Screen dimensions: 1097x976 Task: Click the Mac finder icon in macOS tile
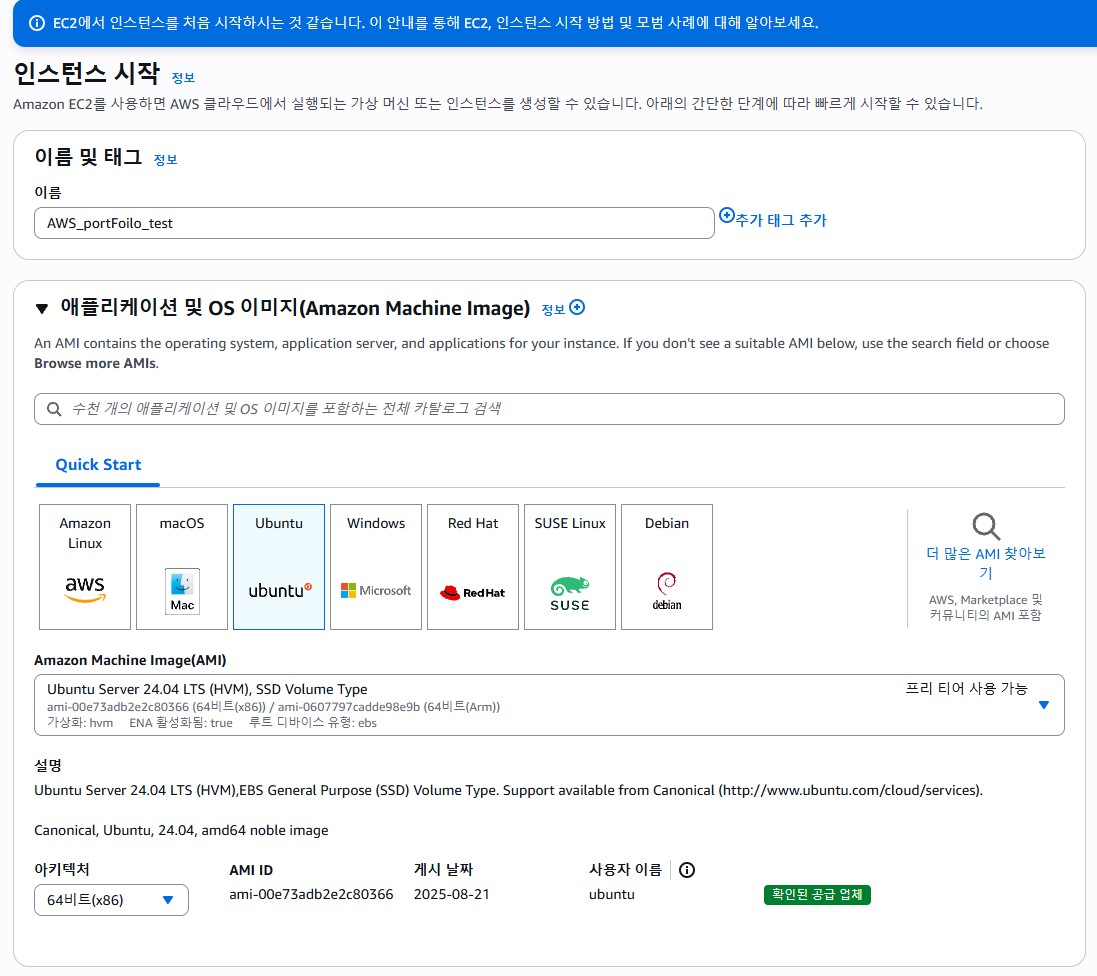pyautogui.click(x=182, y=591)
